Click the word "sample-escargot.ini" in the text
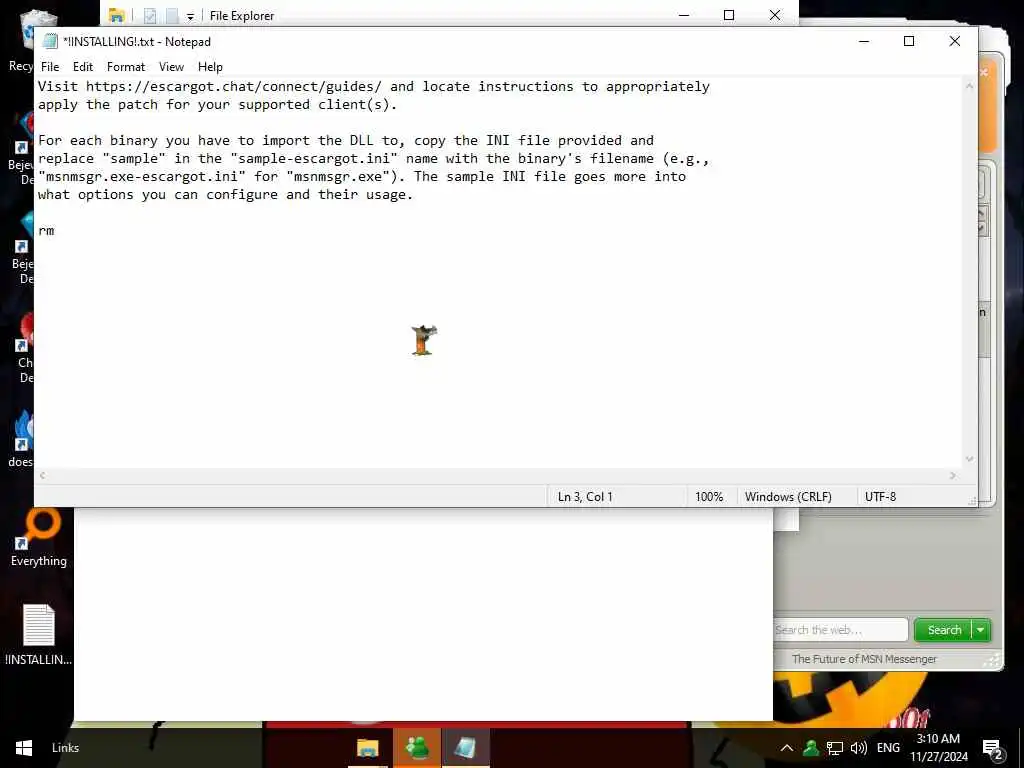Screen dimensions: 1024x768 [314, 158]
